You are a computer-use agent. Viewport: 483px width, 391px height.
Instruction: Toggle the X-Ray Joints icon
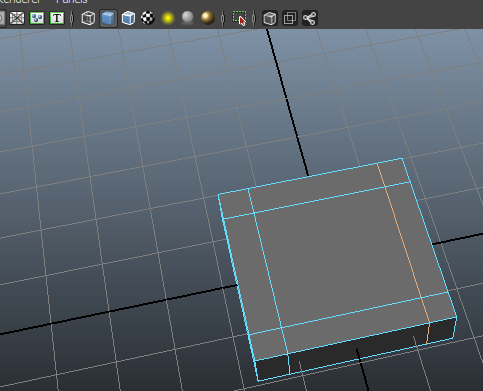tap(310, 18)
